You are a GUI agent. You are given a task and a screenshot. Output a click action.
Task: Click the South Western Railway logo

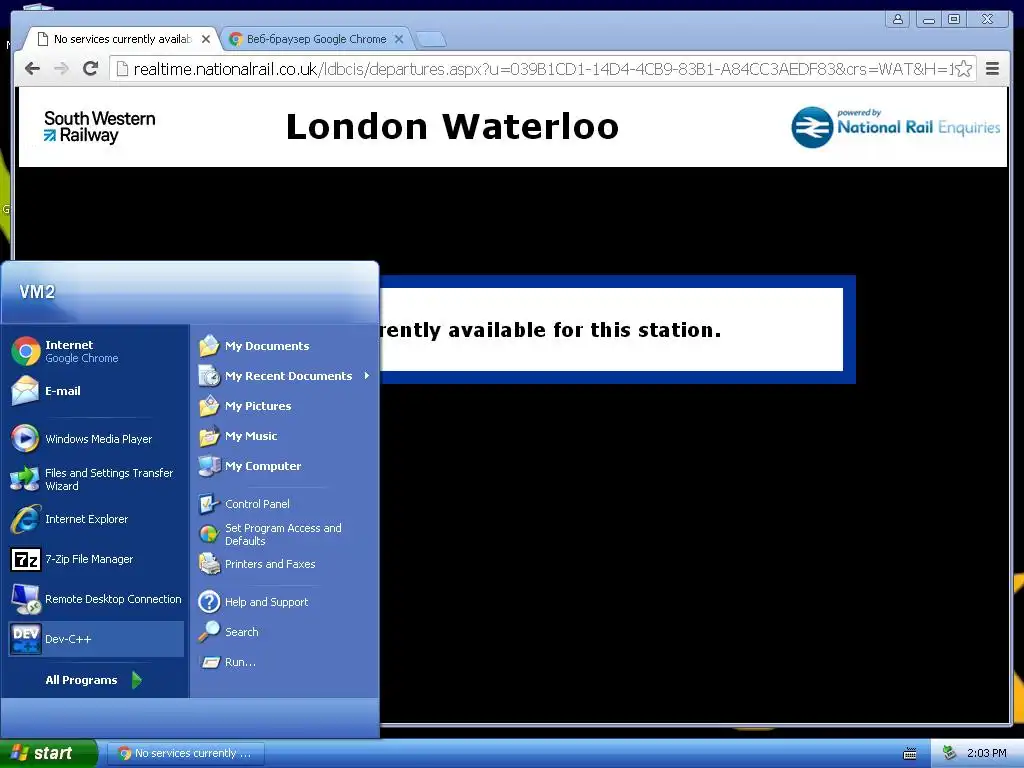(x=99, y=127)
